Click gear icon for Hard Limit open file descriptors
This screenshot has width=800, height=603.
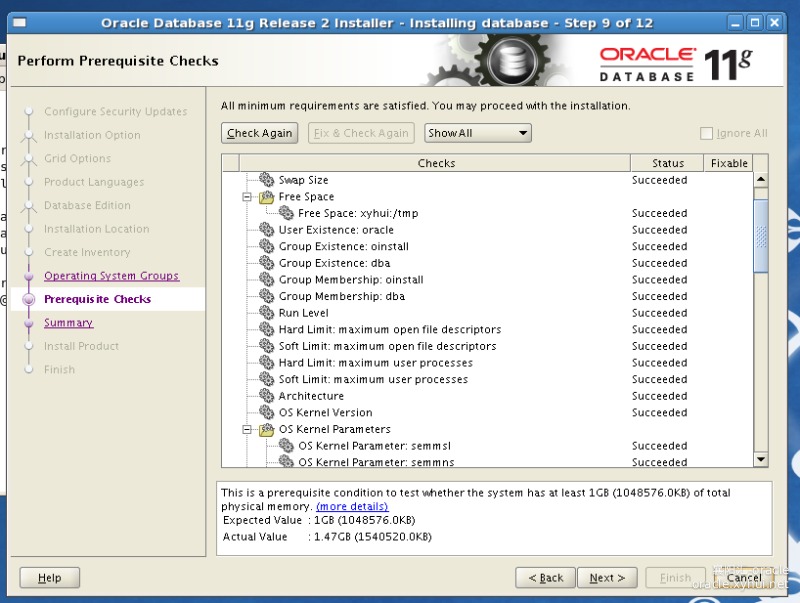pos(266,329)
